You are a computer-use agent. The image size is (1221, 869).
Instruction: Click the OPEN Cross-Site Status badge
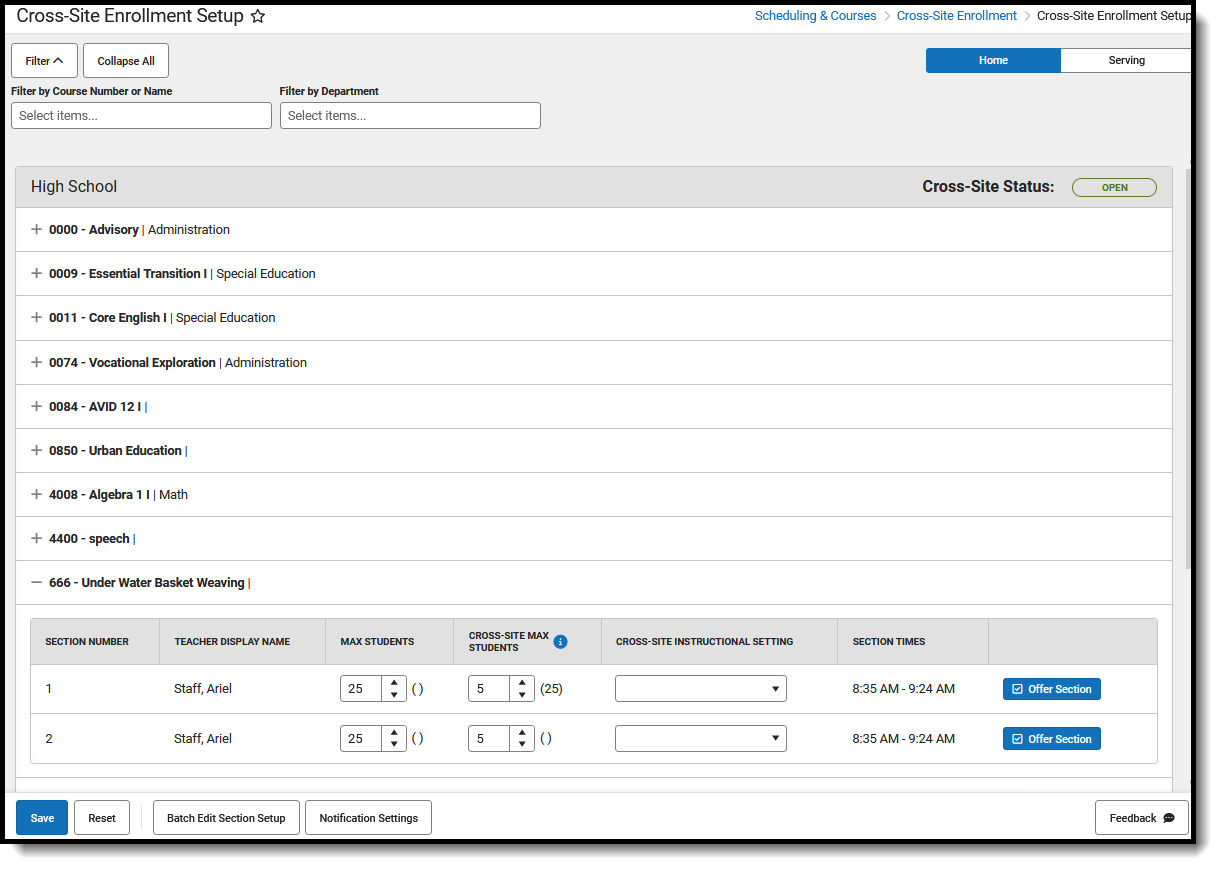(1114, 187)
